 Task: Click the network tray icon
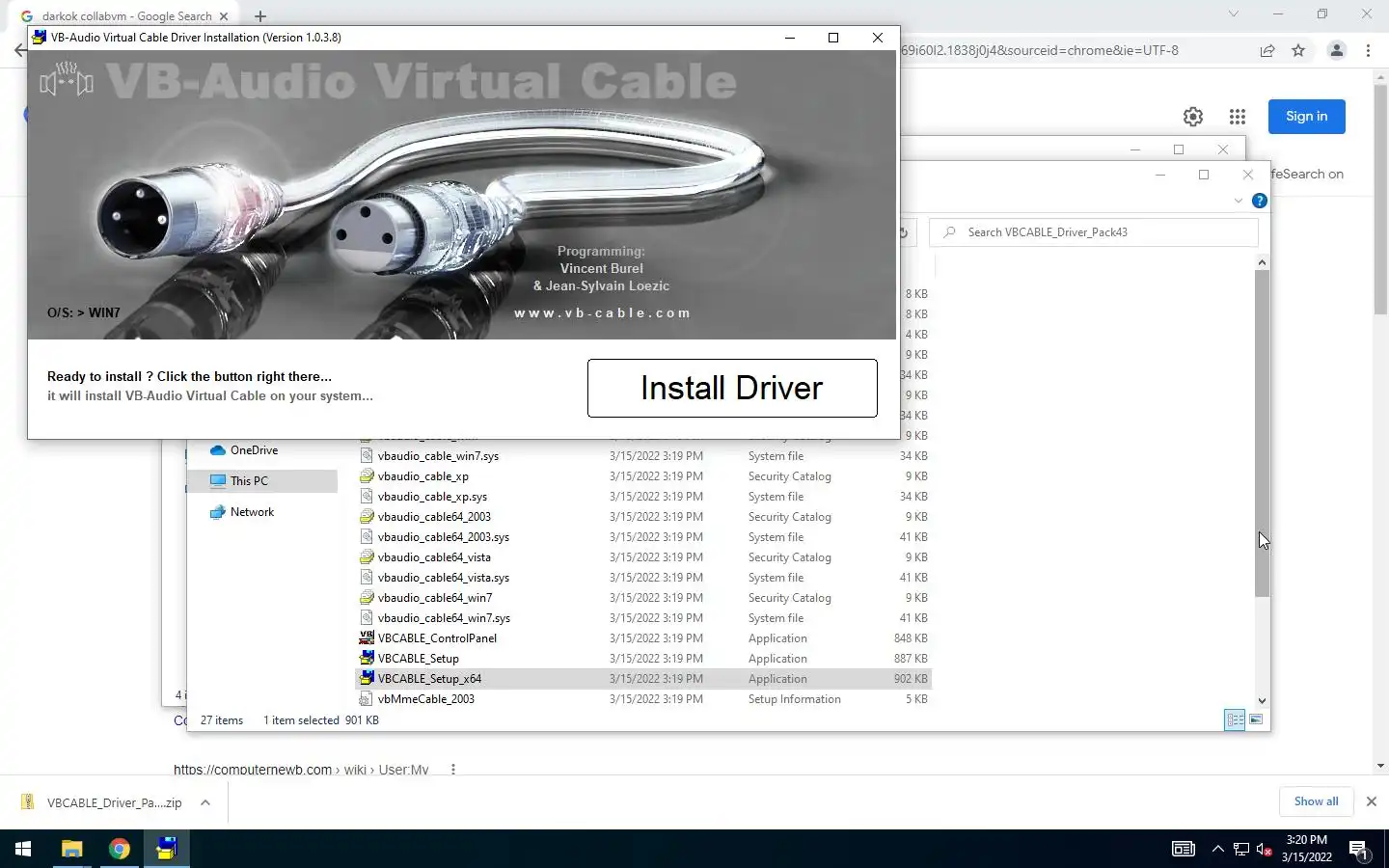[x=1241, y=849]
